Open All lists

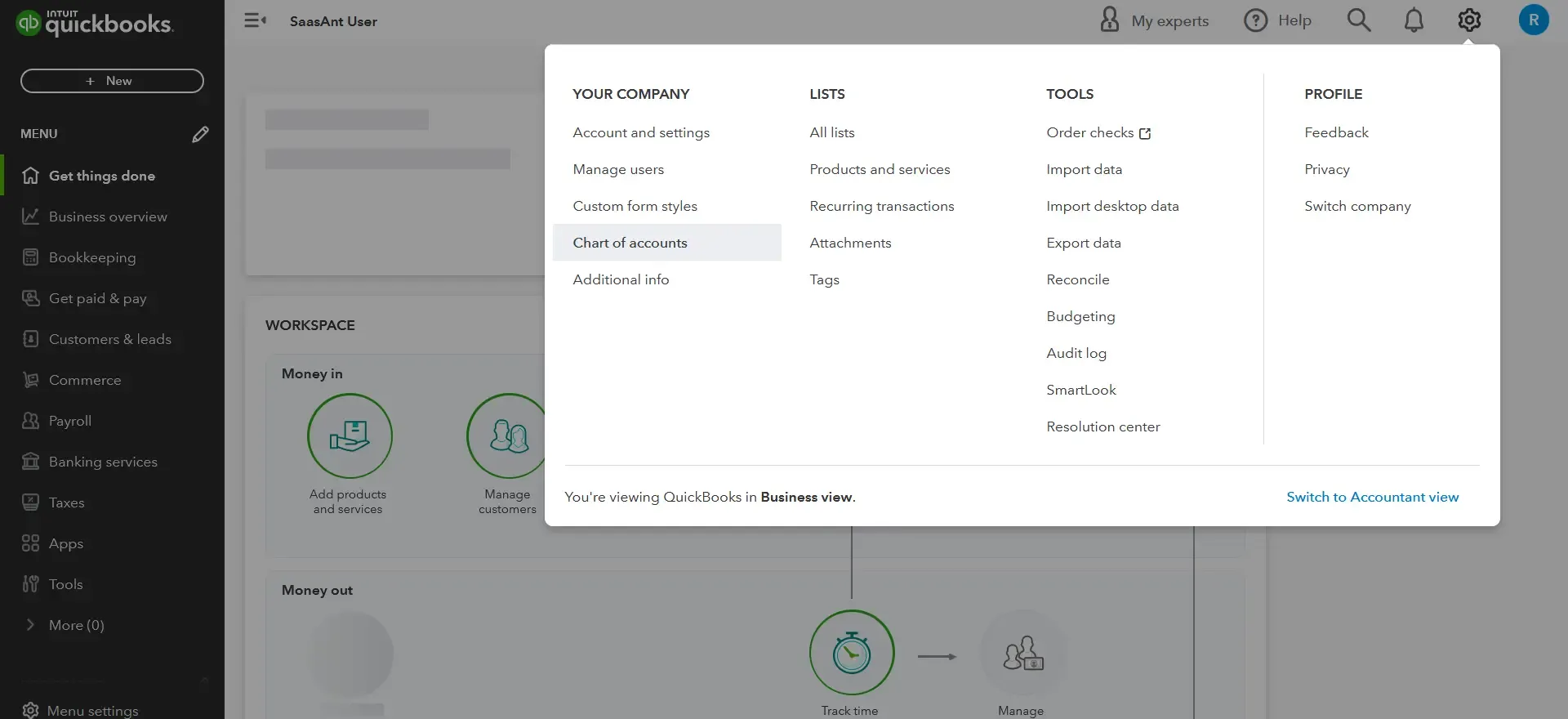831,132
